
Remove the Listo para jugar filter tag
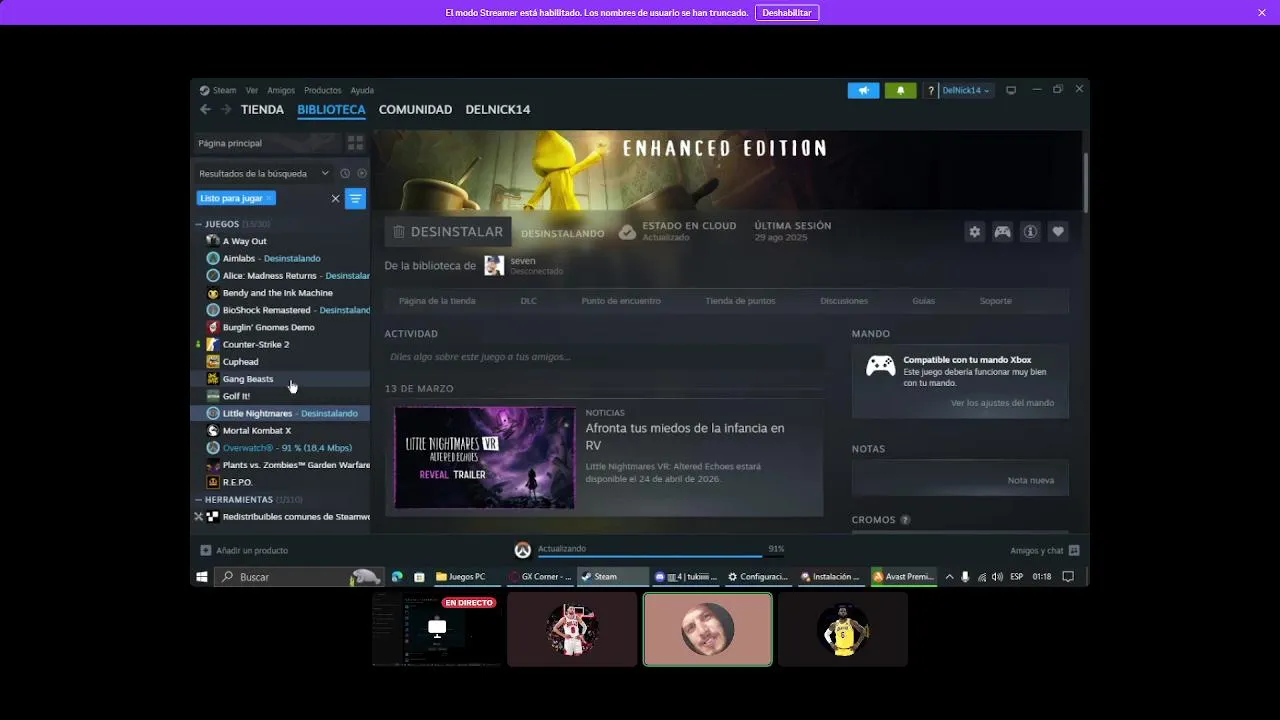point(269,199)
